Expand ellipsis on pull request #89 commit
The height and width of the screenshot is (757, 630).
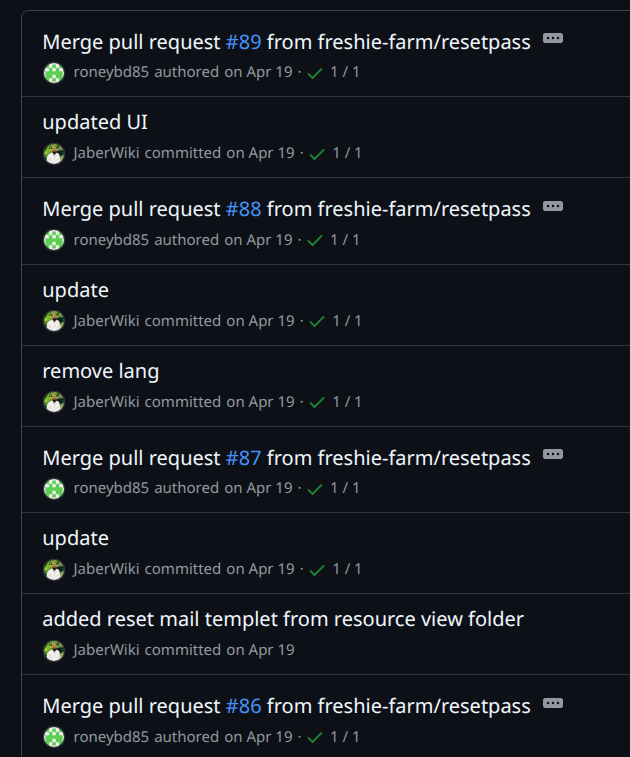pyautogui.click(x=552, y=38)
